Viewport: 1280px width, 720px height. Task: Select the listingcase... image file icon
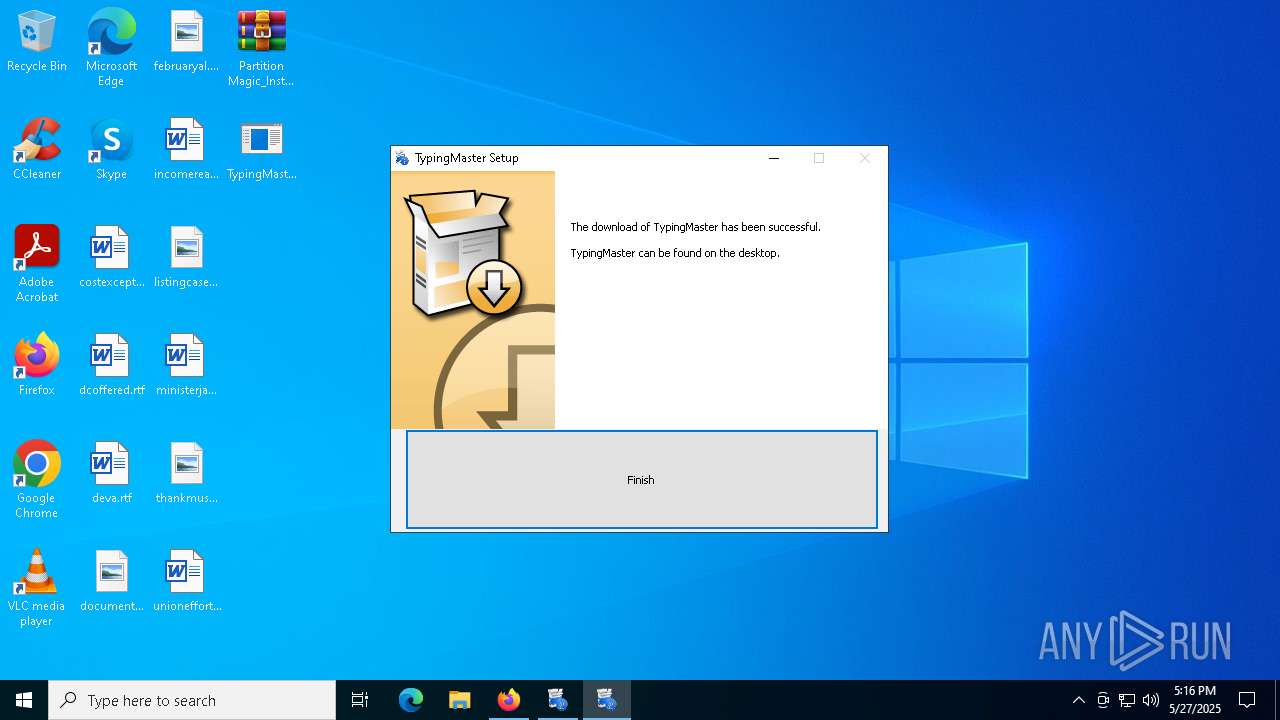pos(186,258)
